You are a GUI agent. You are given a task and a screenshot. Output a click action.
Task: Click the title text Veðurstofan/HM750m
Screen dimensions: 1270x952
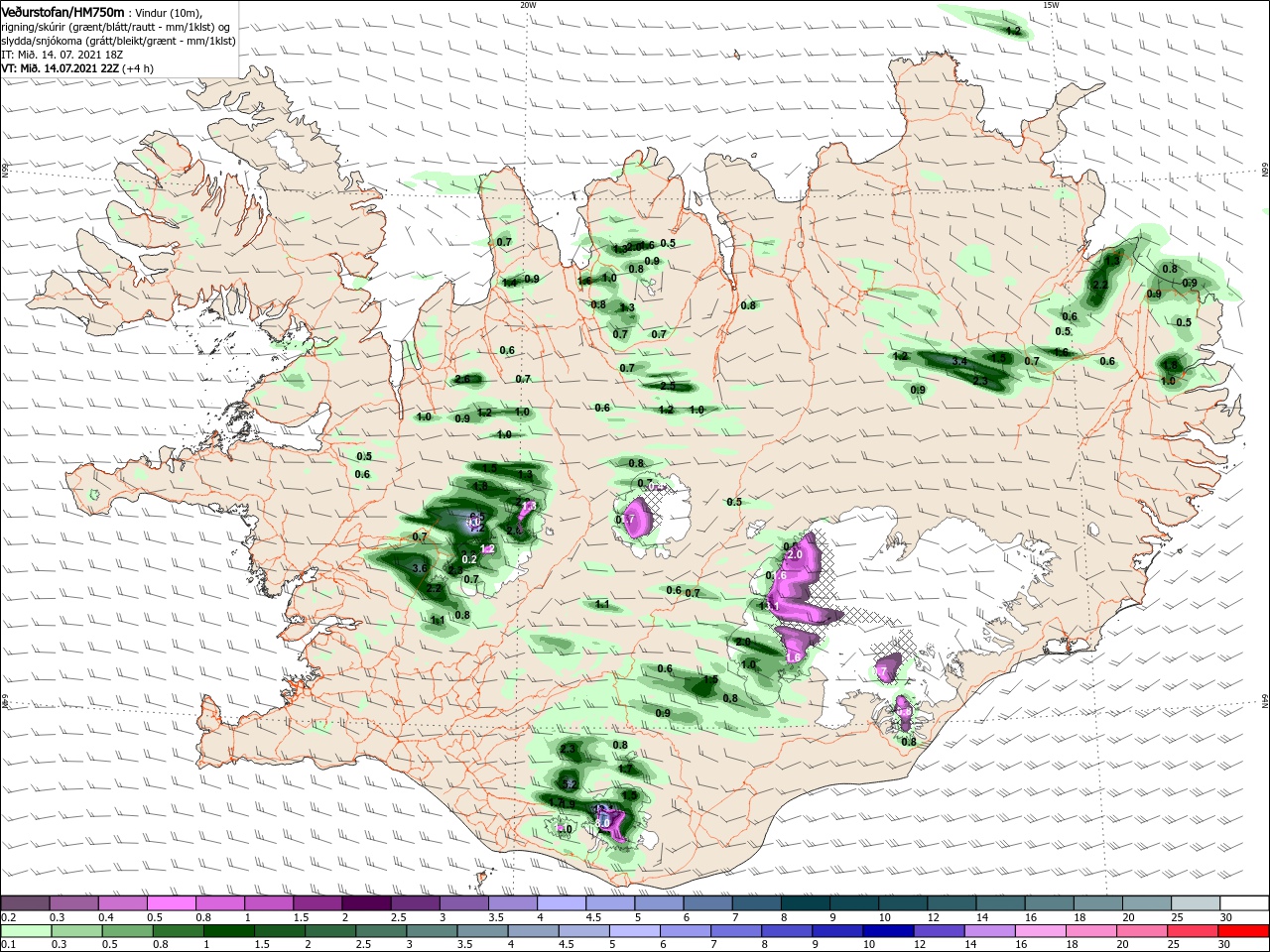[63, 12]
